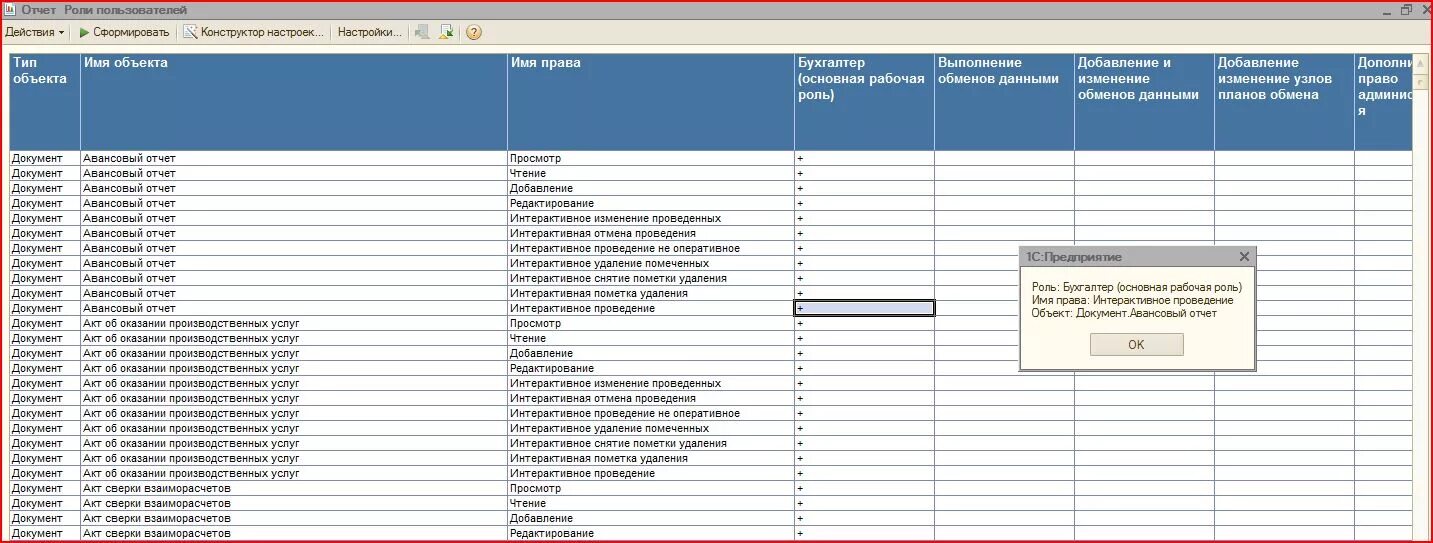The width and height of the screenshot is (1433, 543).
Task: Select Просмотр cell for Авансовый отчет
Action: pos(651,158)
